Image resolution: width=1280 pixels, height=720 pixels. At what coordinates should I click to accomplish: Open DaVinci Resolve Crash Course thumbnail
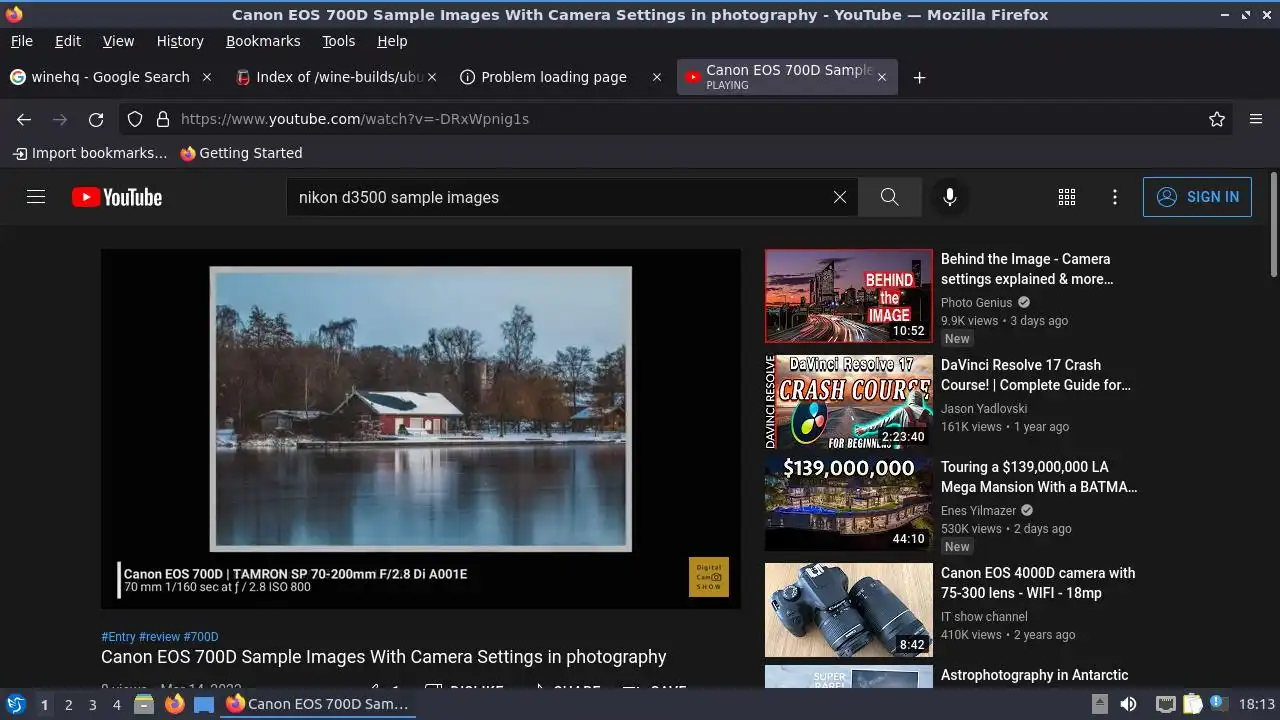coord(849,402)
